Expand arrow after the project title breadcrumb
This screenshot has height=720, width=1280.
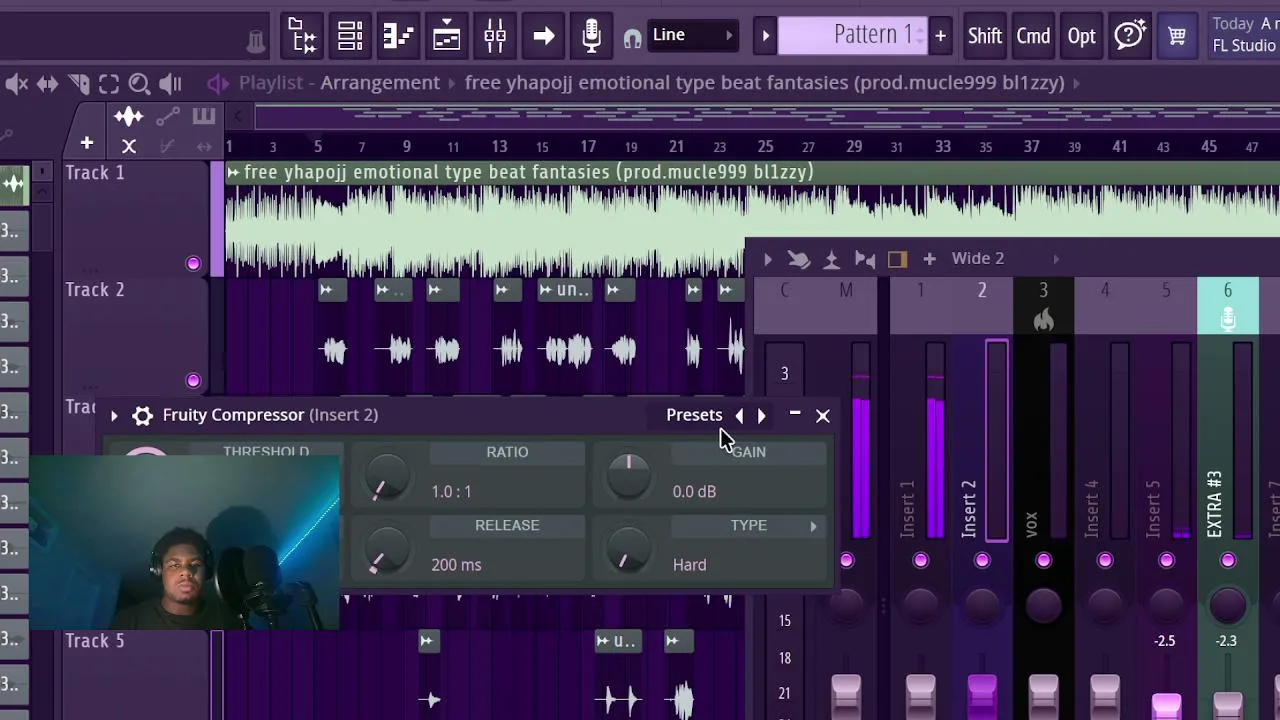tap(1076, 83)
